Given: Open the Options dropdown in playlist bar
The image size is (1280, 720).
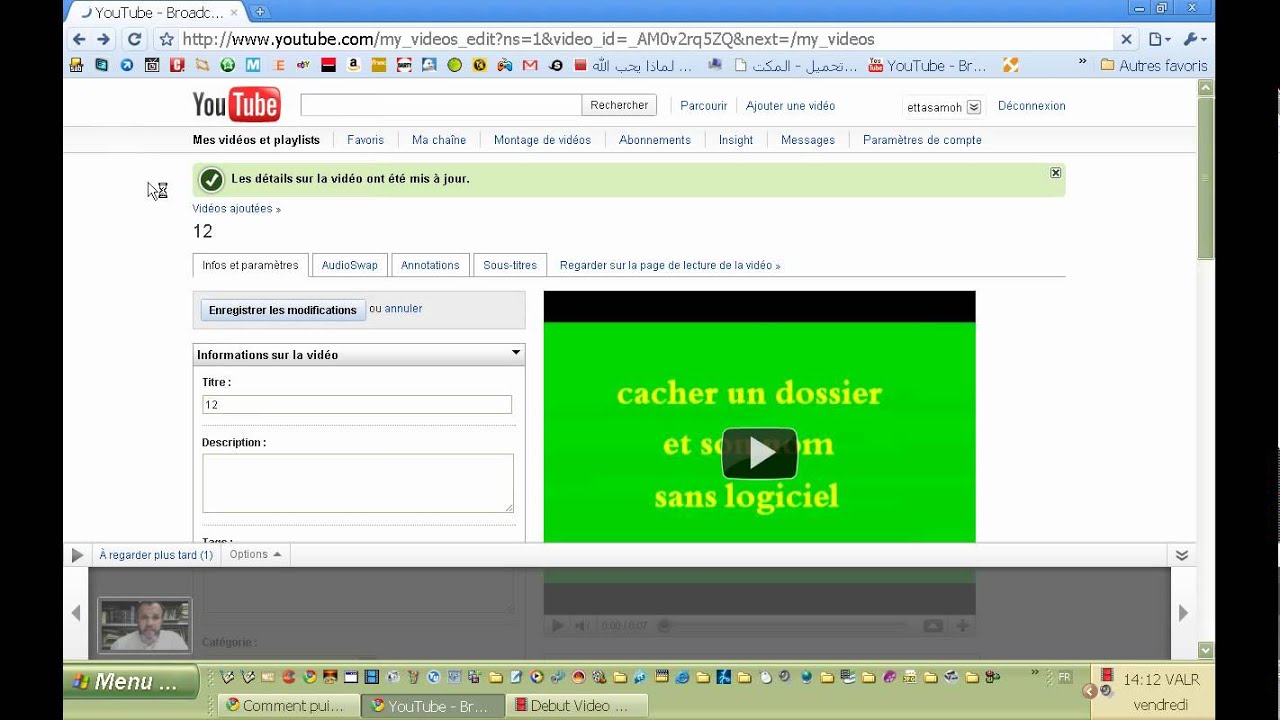Looking at the screenshot, I should point(255,554).
